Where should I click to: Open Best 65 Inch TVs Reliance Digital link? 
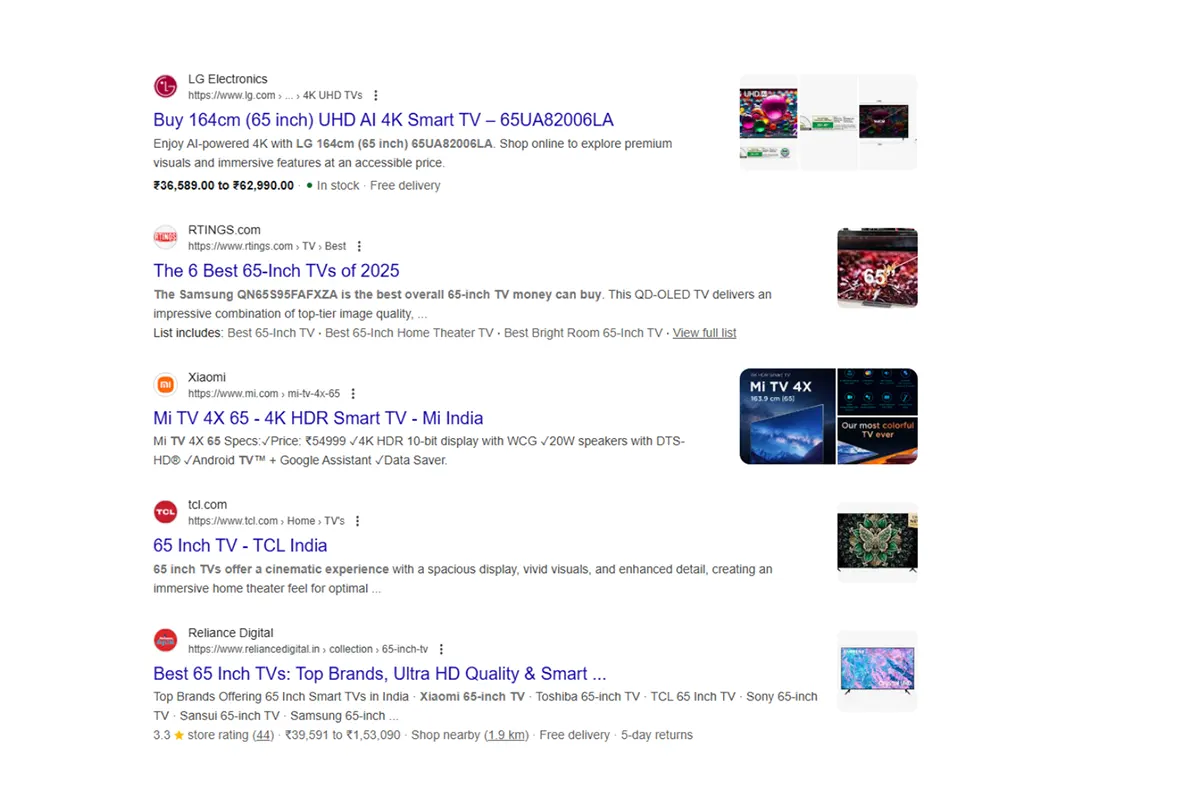click(x=379, y=674)
